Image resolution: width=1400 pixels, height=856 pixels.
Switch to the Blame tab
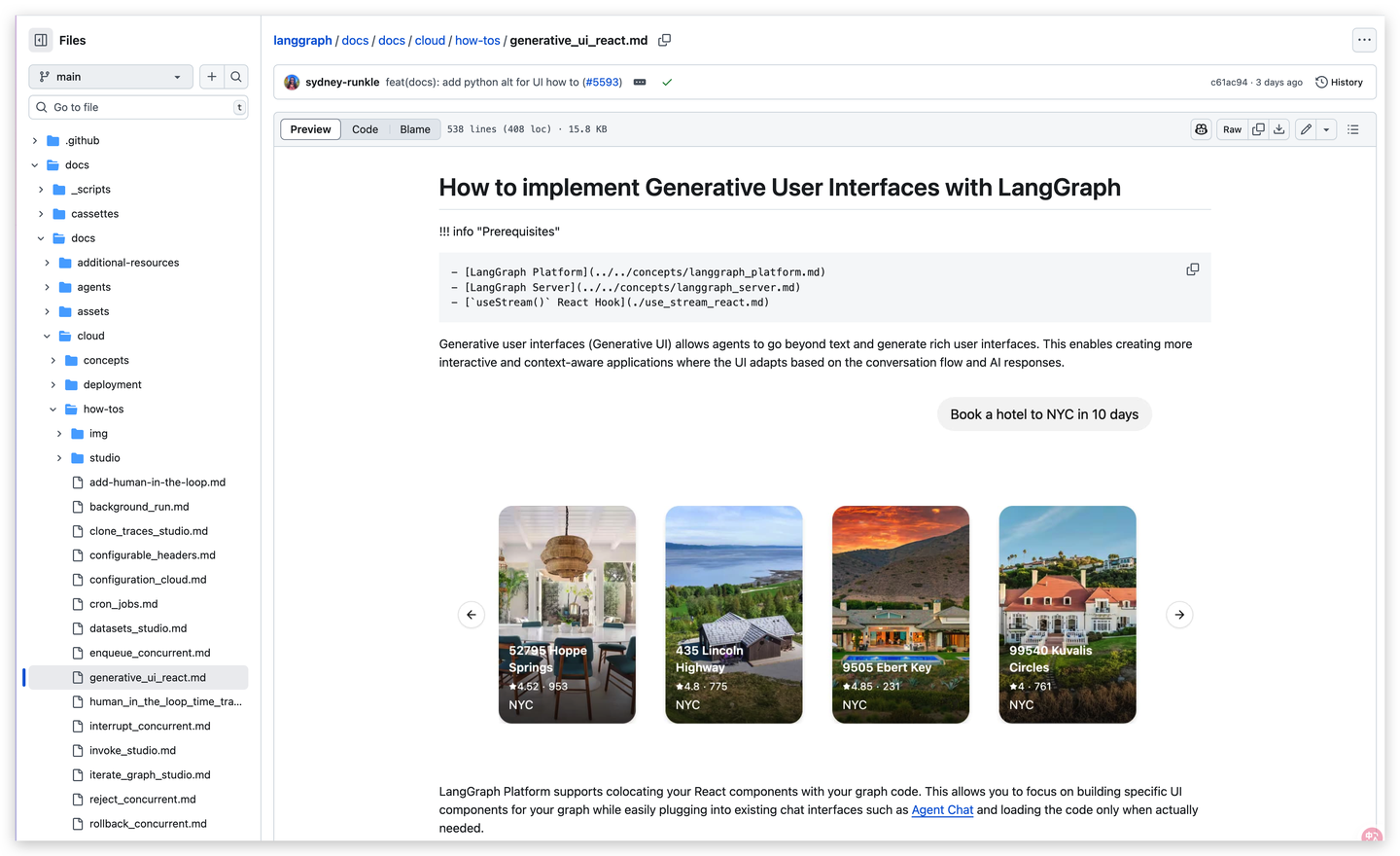click(415, 129)
